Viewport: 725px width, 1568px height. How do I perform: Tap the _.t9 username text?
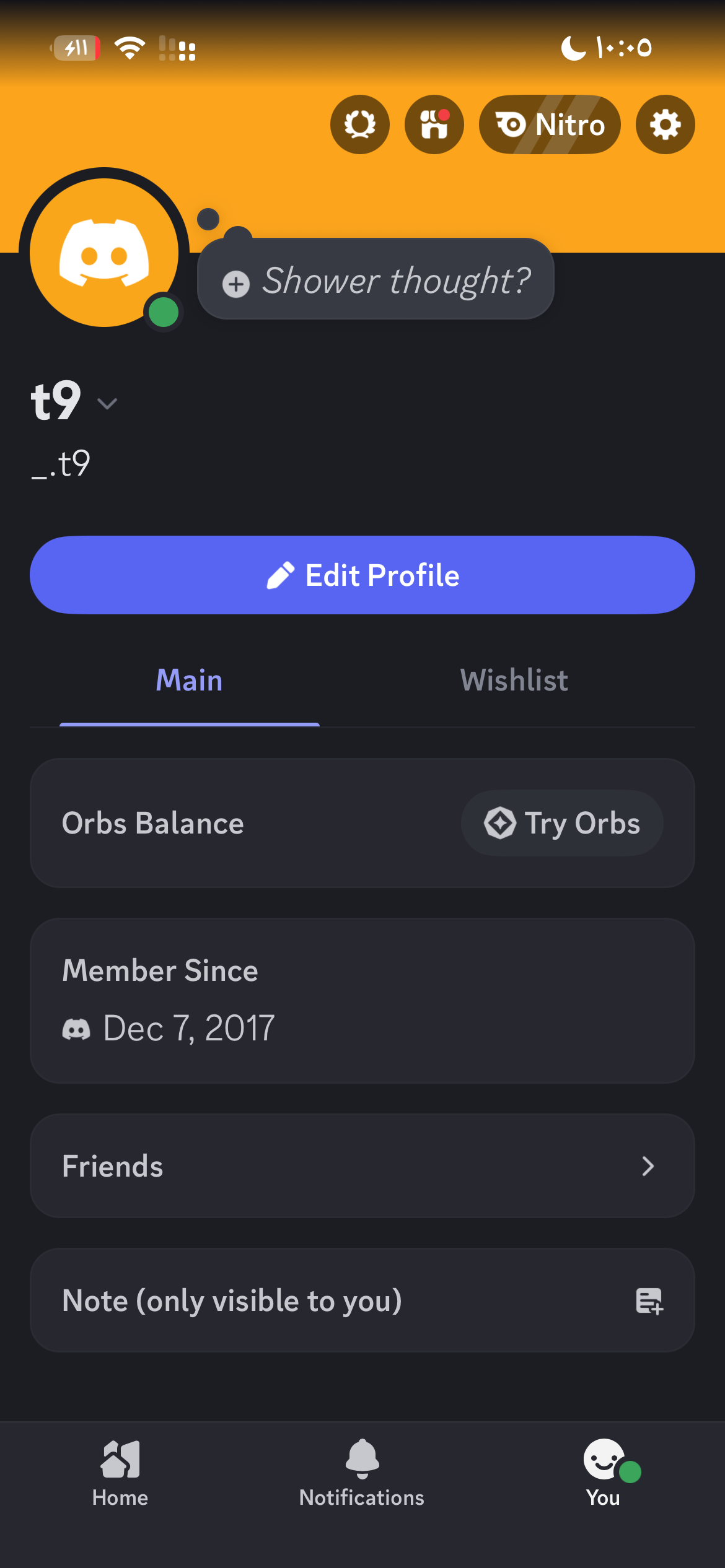coord(61,464)
